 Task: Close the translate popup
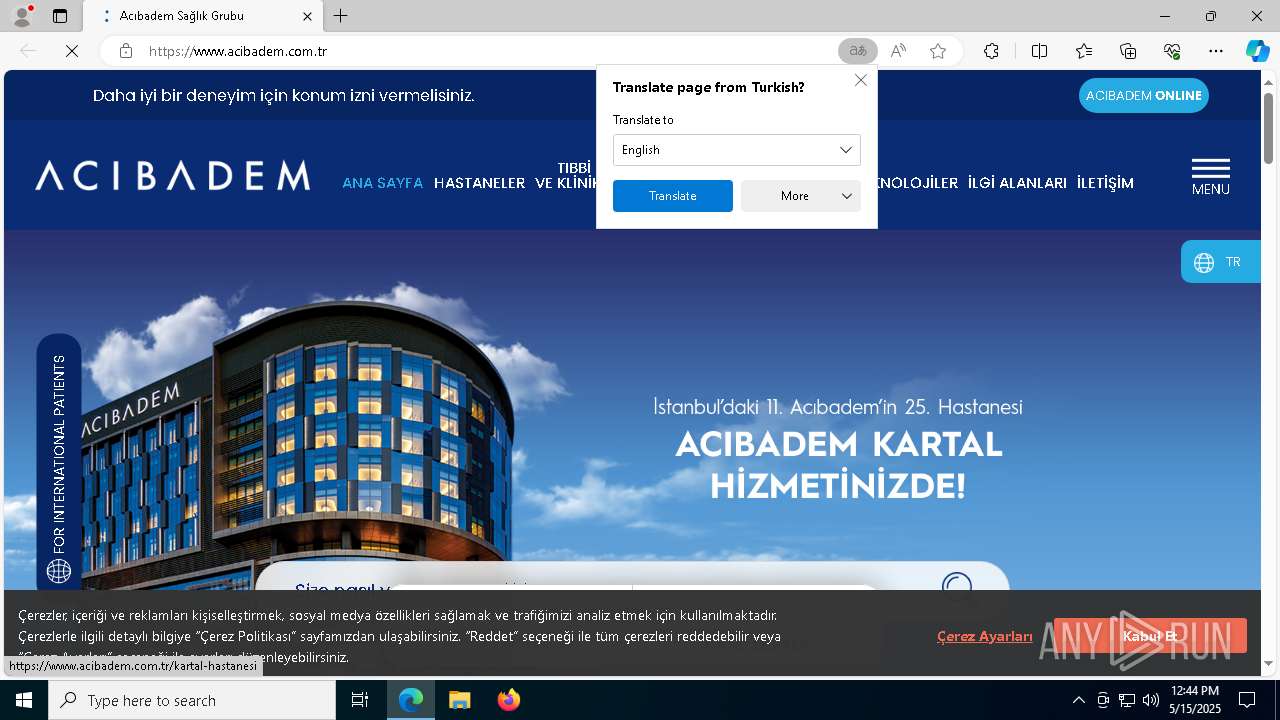click(860, 80)
